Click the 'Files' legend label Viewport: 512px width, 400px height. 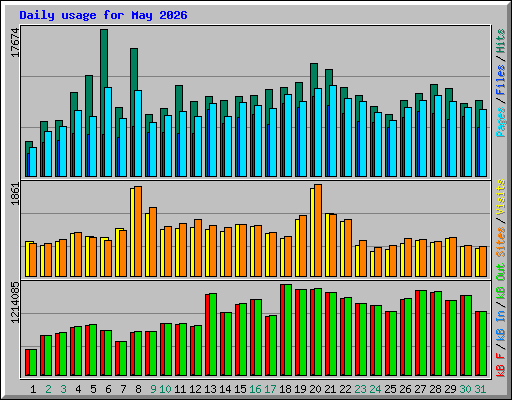click(x=501, y=80)
